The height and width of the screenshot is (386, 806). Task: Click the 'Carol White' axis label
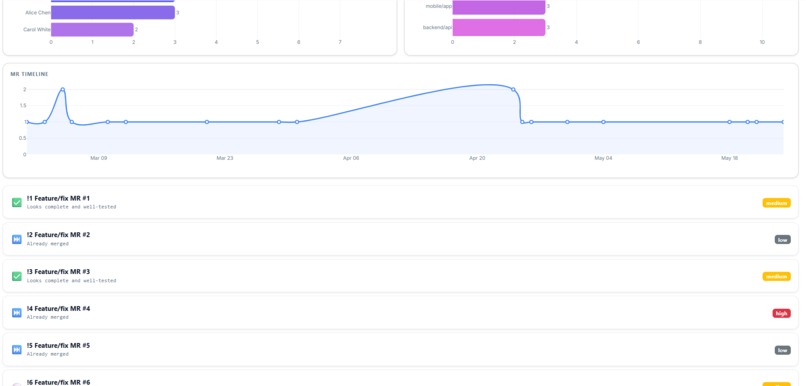36,30
